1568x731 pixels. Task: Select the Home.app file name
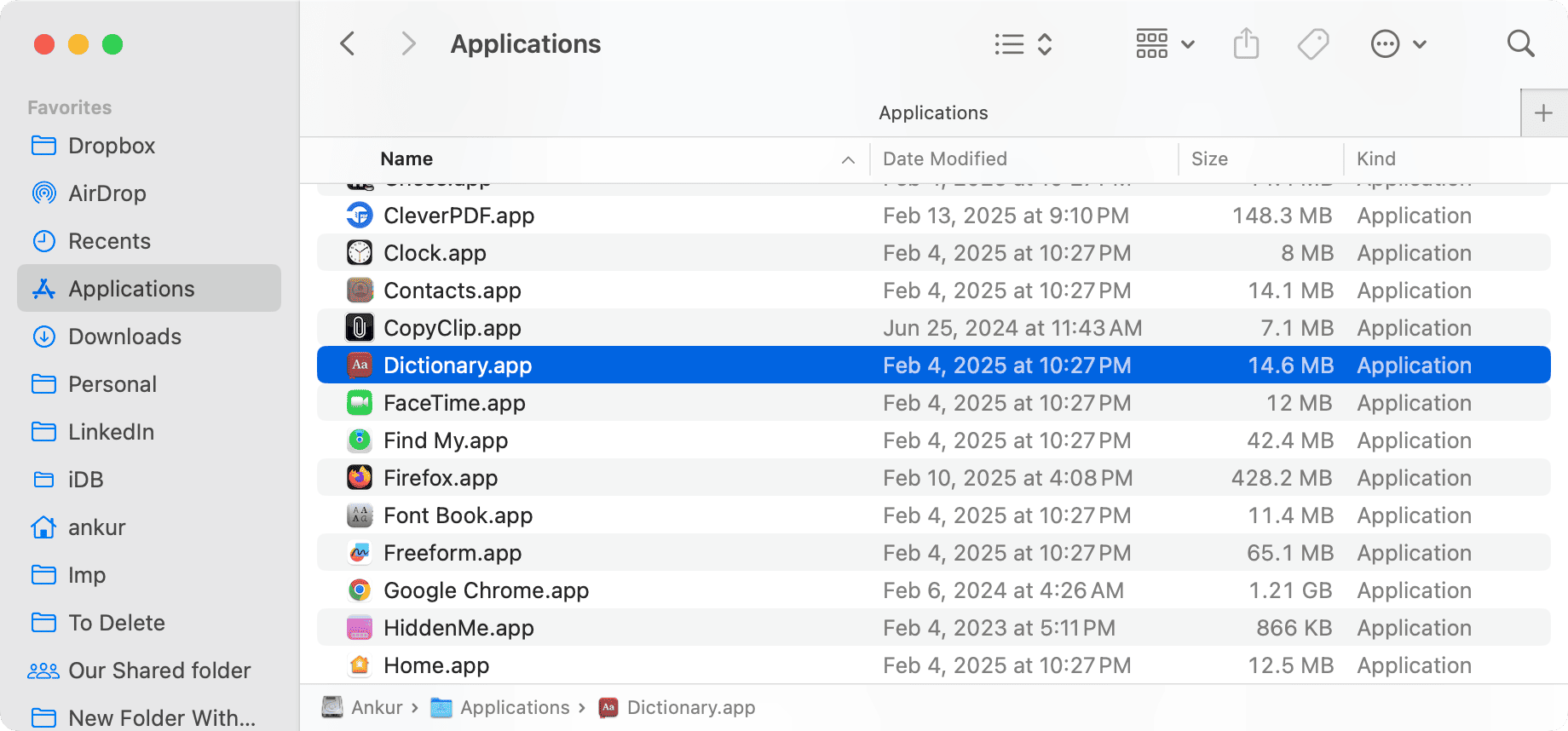pos(436,665)
